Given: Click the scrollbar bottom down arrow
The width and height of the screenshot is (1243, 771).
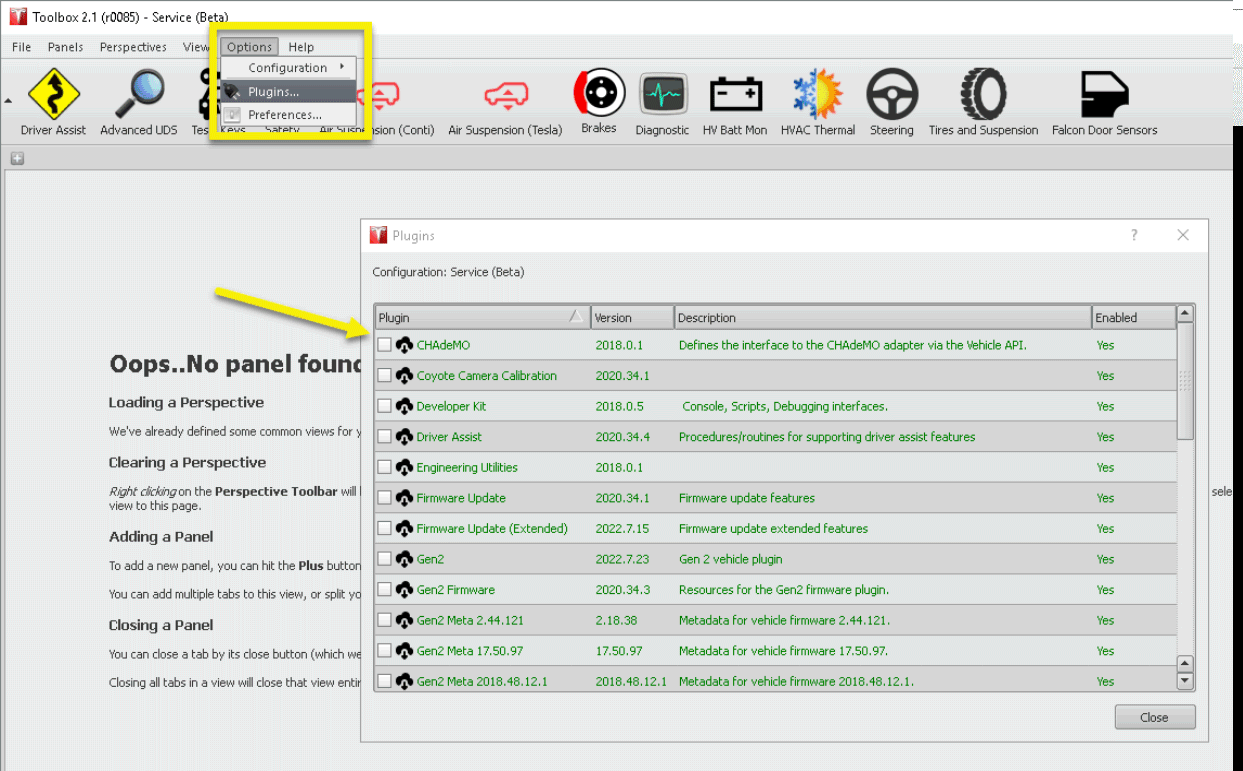Looking at the screenshot, I should [x=1185, y=681].
